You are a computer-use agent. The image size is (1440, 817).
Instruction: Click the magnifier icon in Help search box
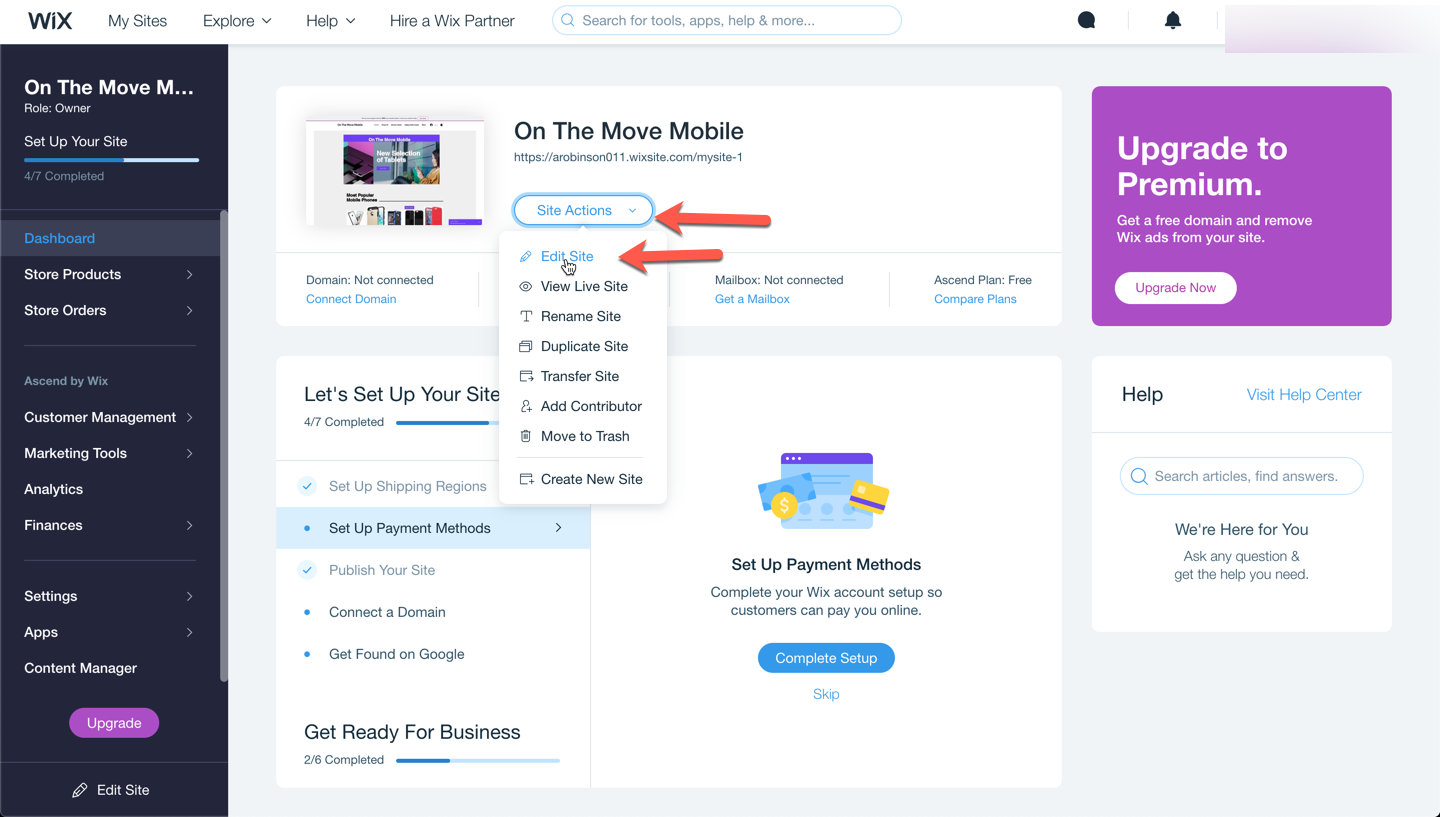pyautogui.click(x=1139, y=477)
